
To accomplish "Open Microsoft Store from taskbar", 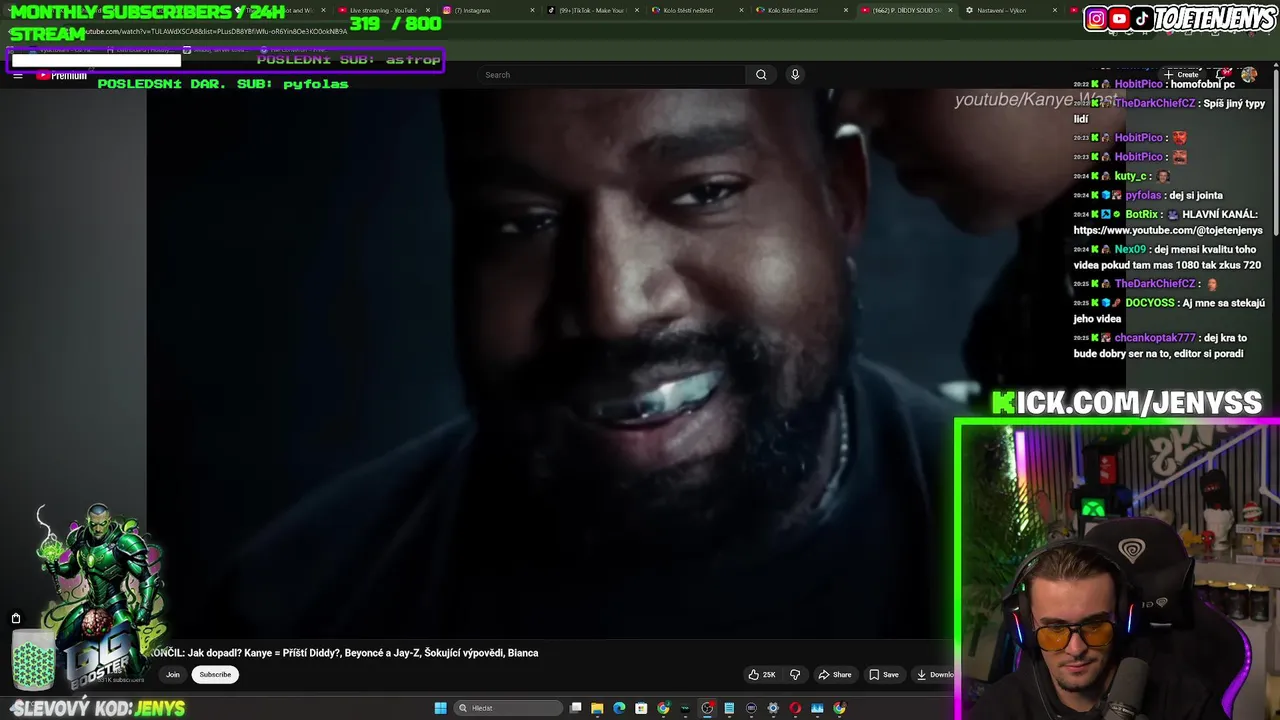I will pos(642,708).
